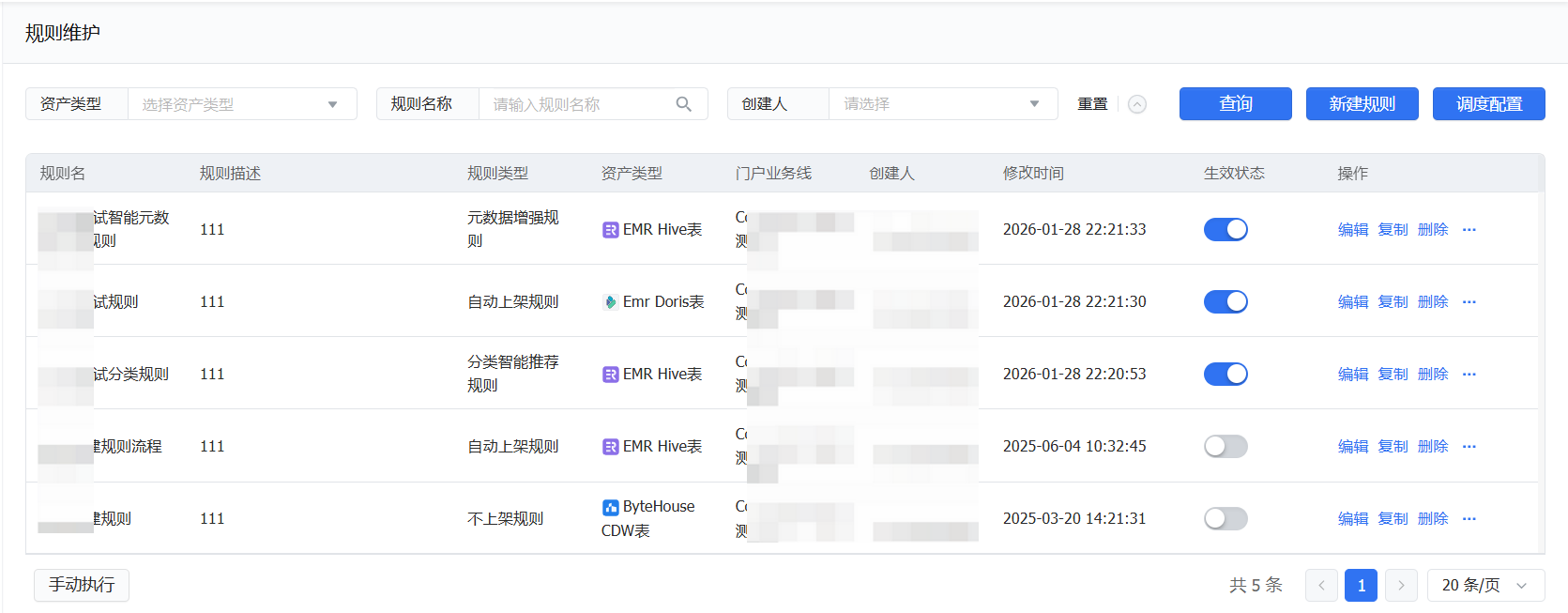
Task: Click 复制 for 2026-01-28 22:20:53 row
Action: point(1393,375)
